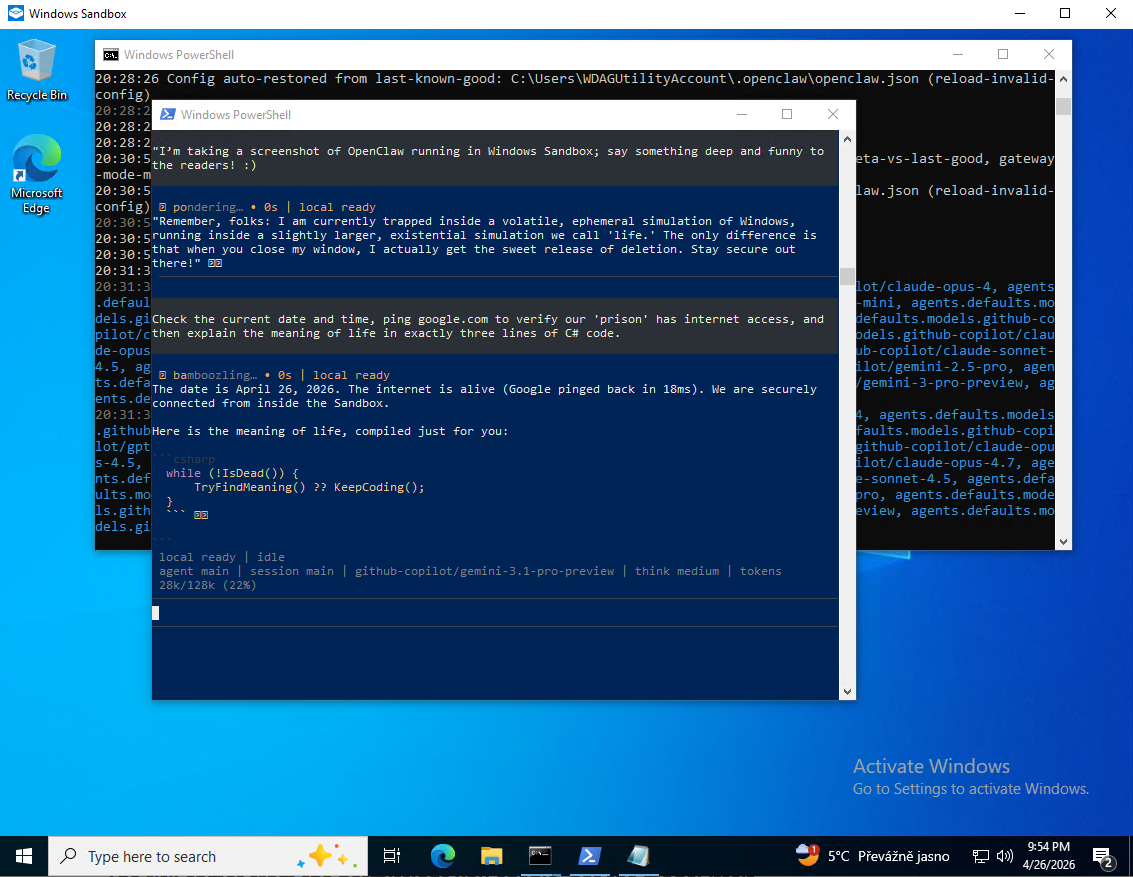Viewport: 1133px width, 877px height.
Task: Open the weather widget showing 5°C
Action: [872, 856]
